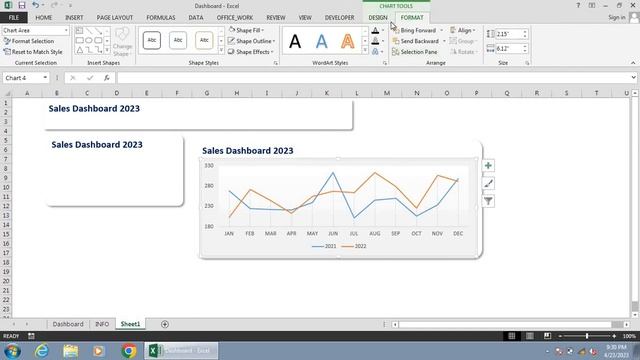Switch to Page Layout view
The height and width of the screenshot is (360, 640).
529,336
